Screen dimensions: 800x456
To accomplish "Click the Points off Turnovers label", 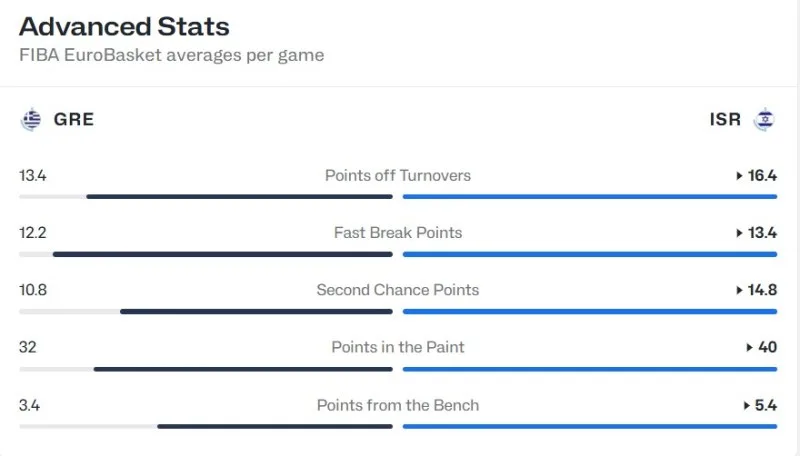I will click(x=398, y=175).
